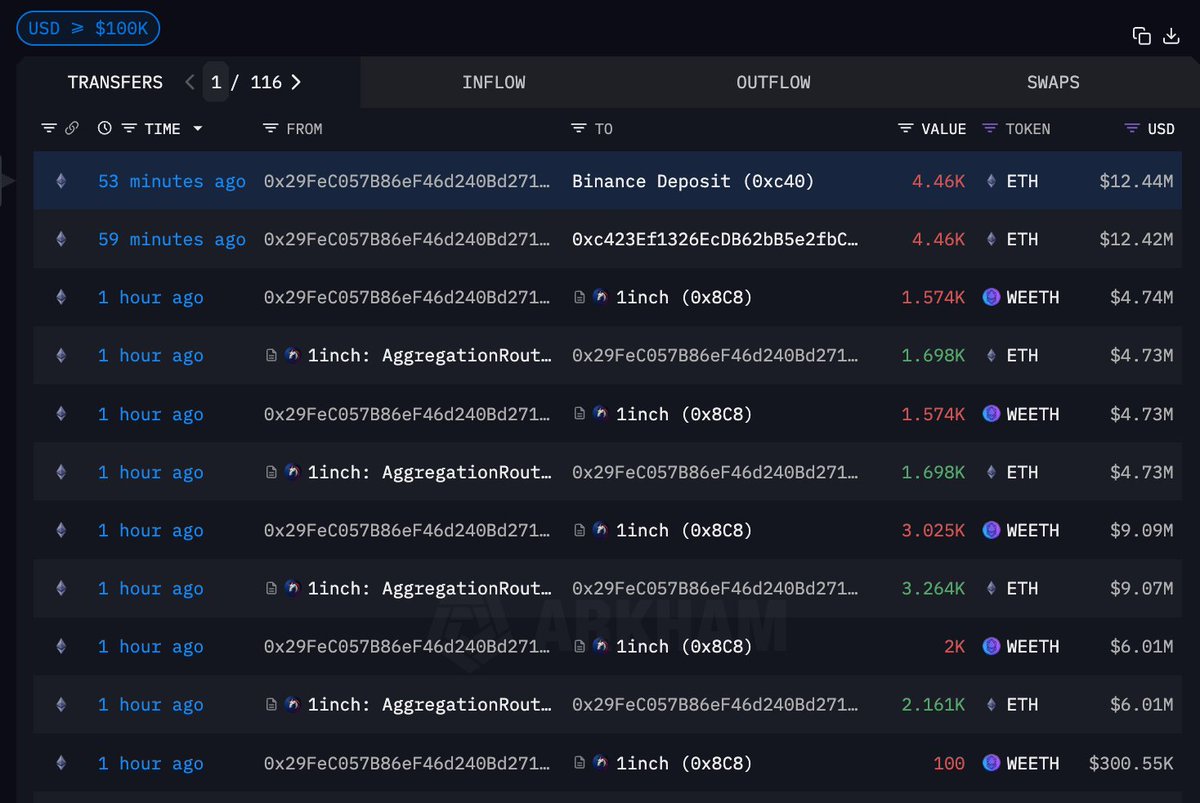Image resolution: width=1200 pixels, height=803 pixels.
Task: Click the $12.42M USD amount
Action: tap(1136, 239)
